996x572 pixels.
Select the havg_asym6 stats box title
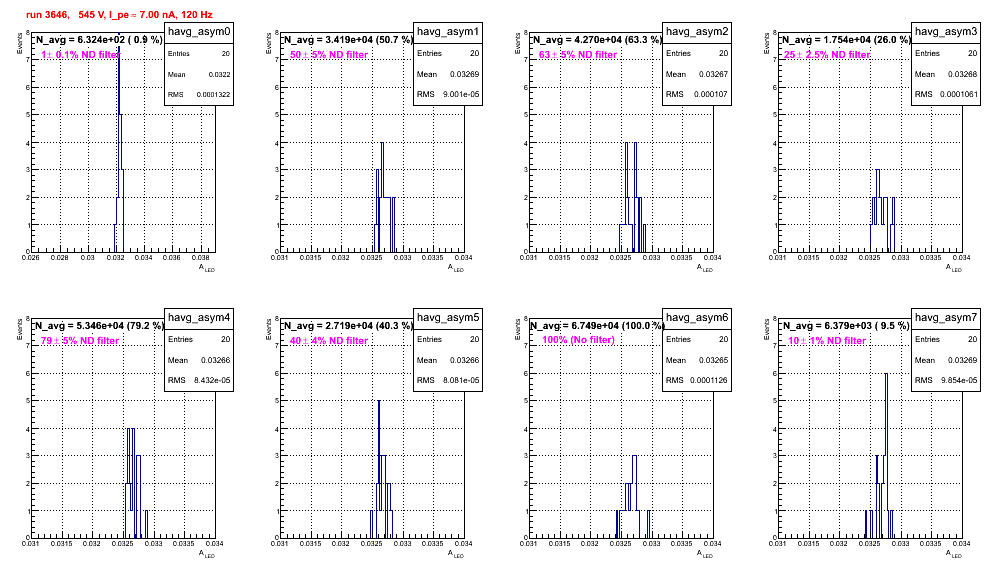[697, 317]
